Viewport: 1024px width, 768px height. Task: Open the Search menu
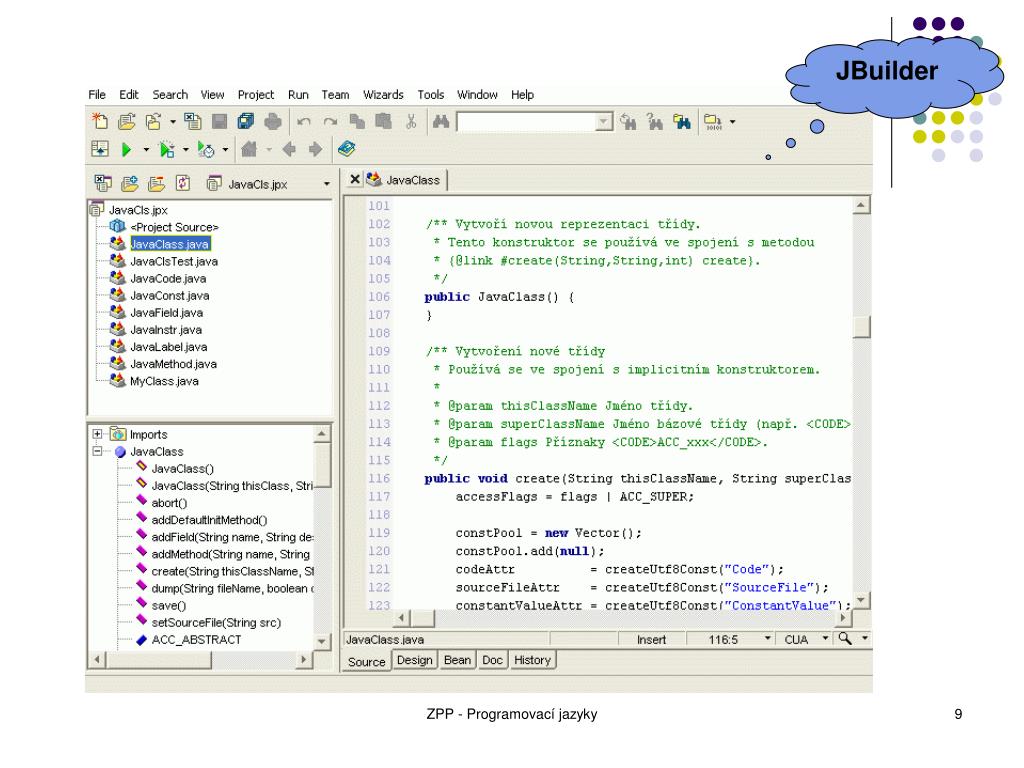pyautogui.click(x=170, y=95)
